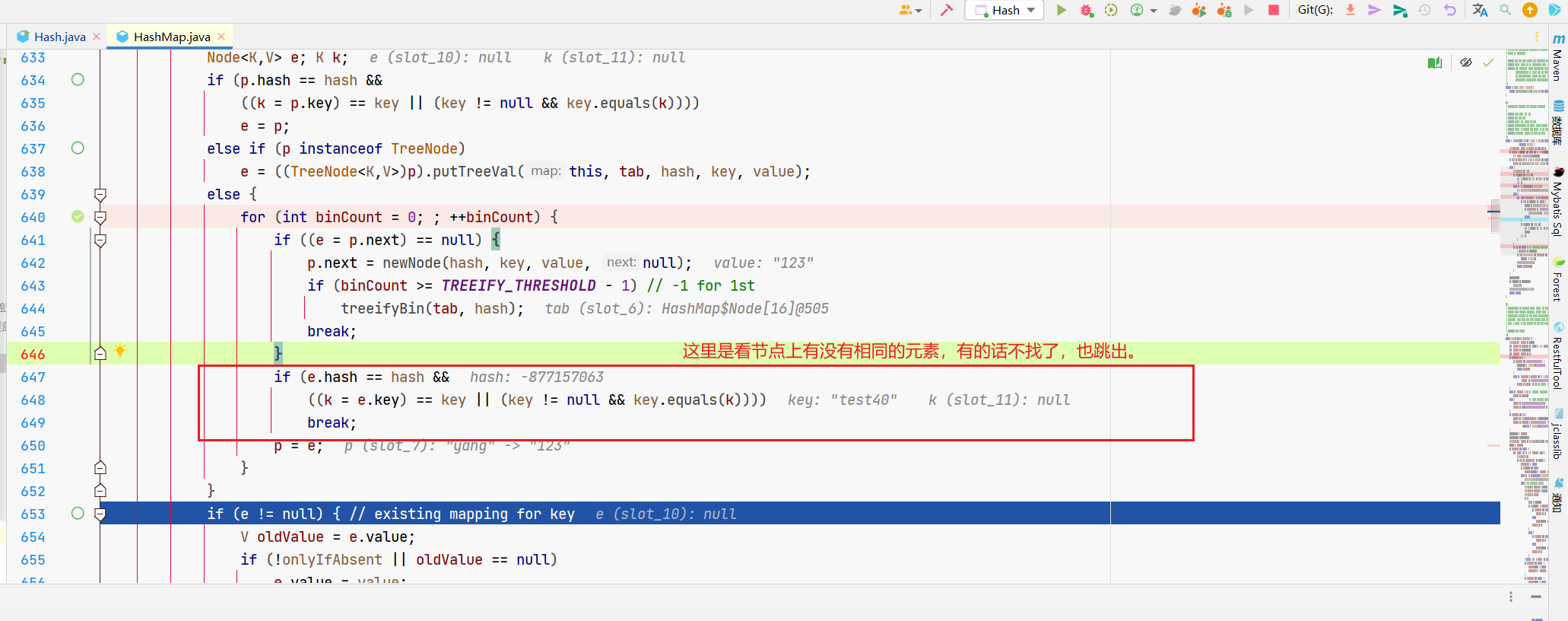Viewport: 1568px width, 621px height.
Task: Open the Hash run configuration dropdown
Action: (x=1004, y=10)
